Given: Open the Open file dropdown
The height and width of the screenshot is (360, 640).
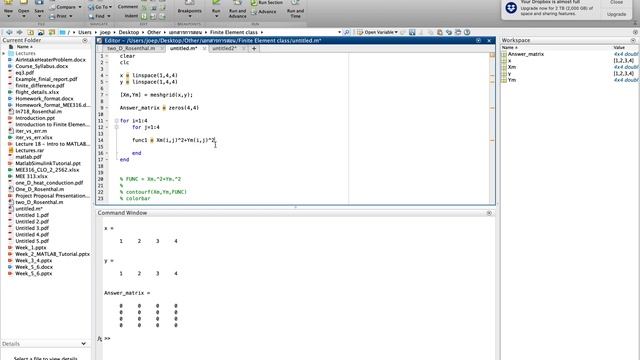Looking at the screenshot, I should (24, 16).
